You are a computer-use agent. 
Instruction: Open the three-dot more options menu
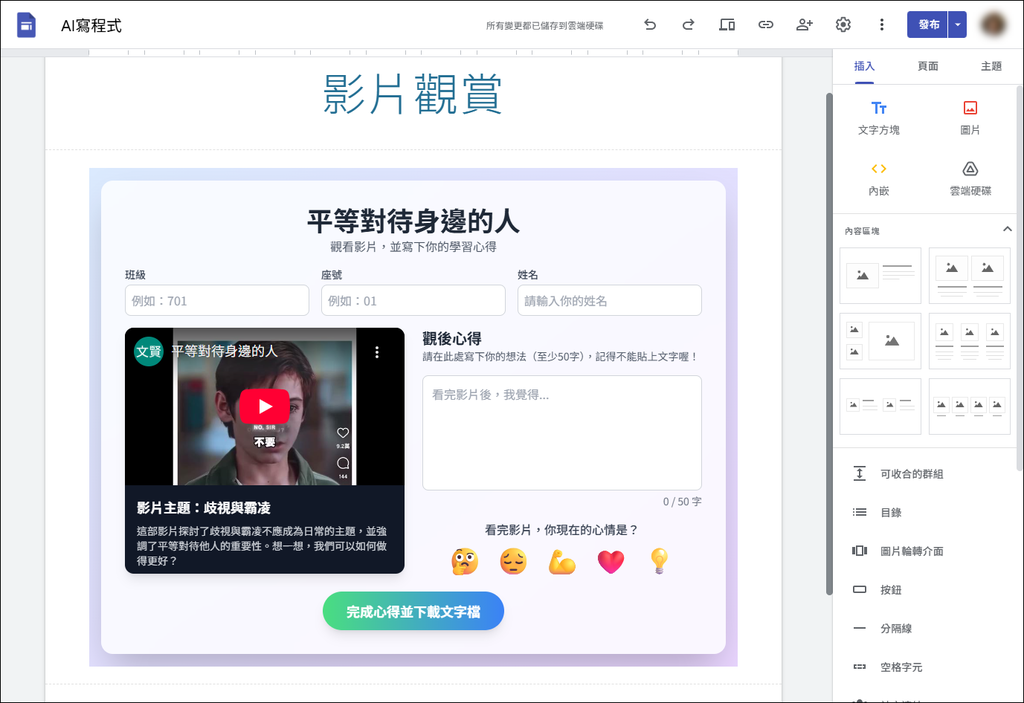(x=881, y=25)
